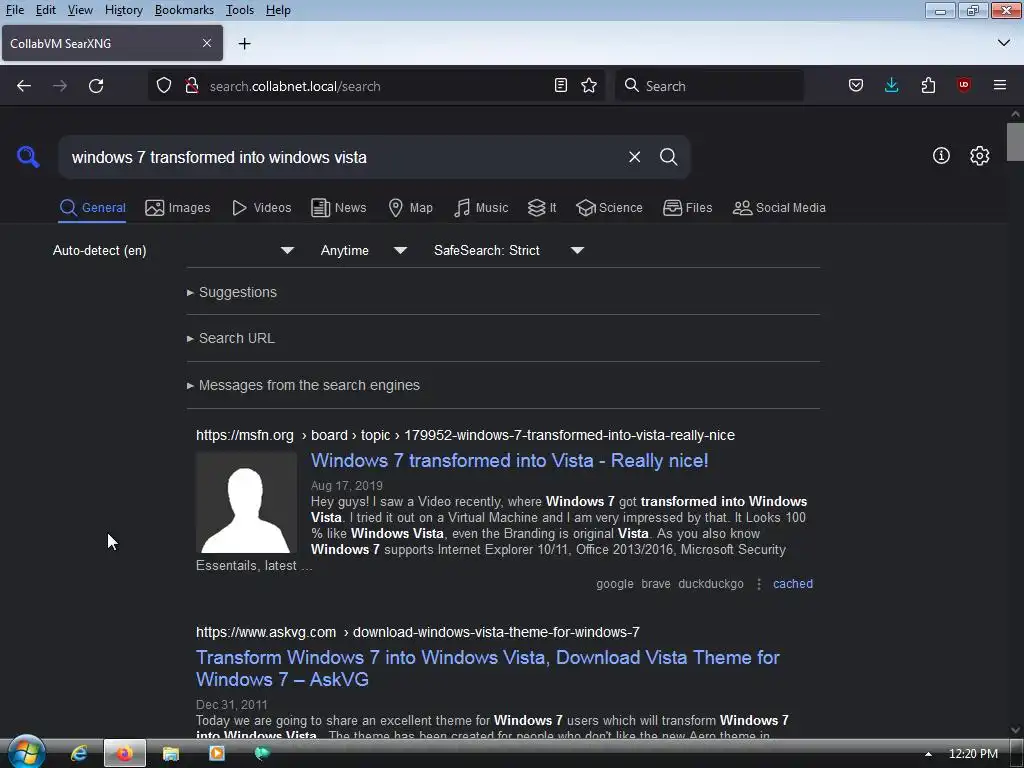Switch to Videos category

(x=262, y=208)
